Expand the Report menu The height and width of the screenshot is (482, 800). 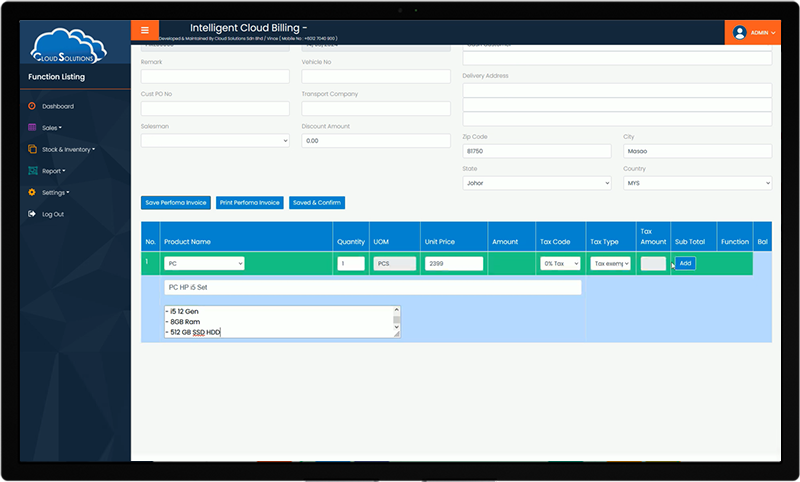[54, 171]
